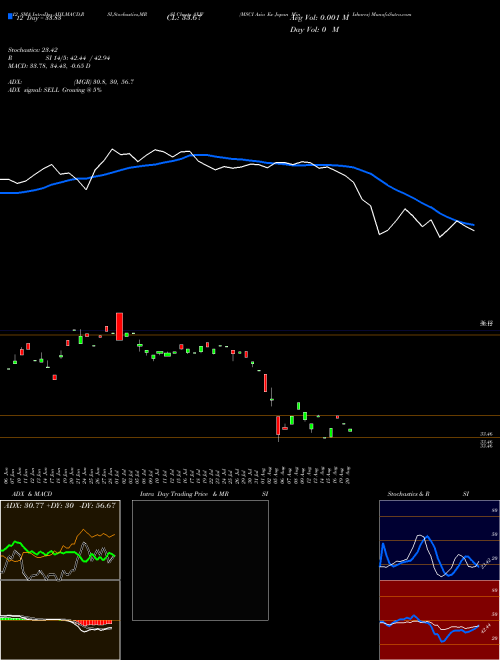The width and height of the screenshot is (500, 660).
Task: Click the 'Stochastics & RSI' panel title
Action: click(428, 494)
